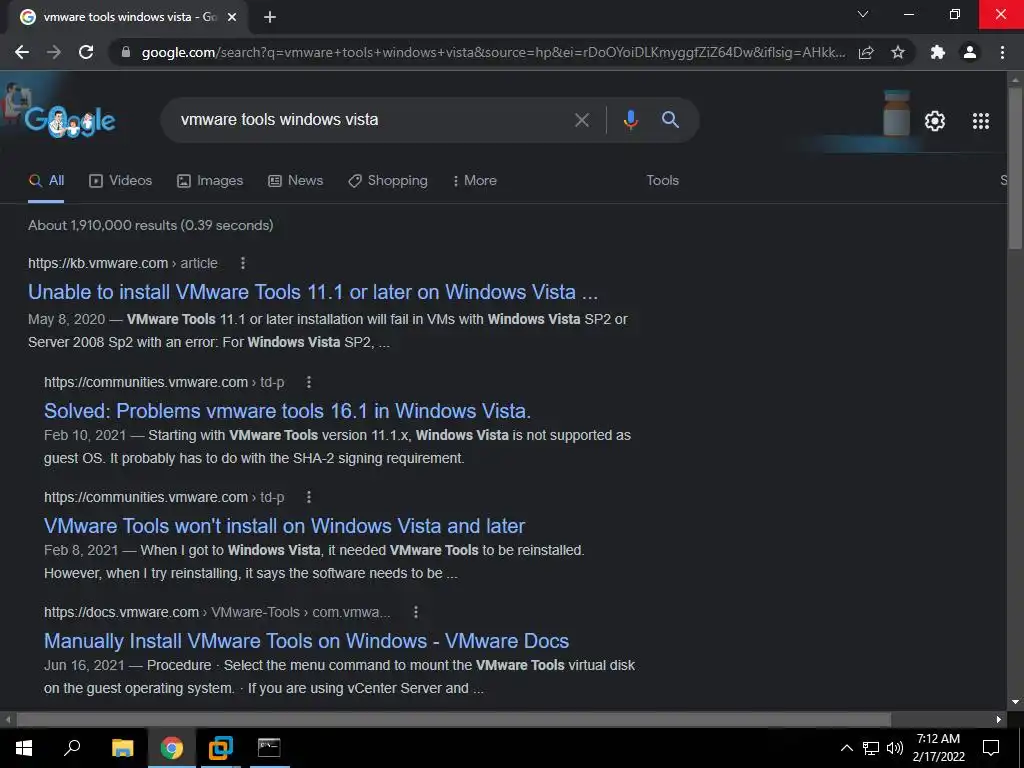Click inside the Google search field
This screenshot has width=1024, height=768.
[372, 120]
